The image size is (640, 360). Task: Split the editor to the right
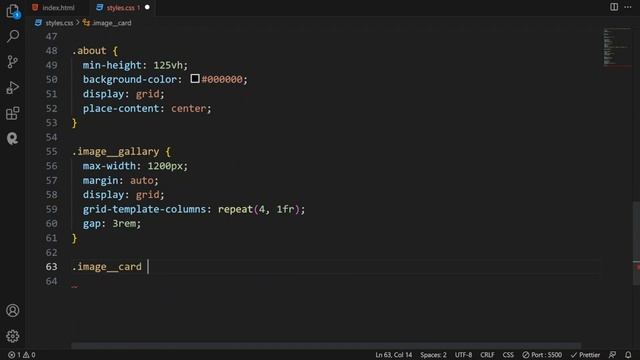coord(614,7)
